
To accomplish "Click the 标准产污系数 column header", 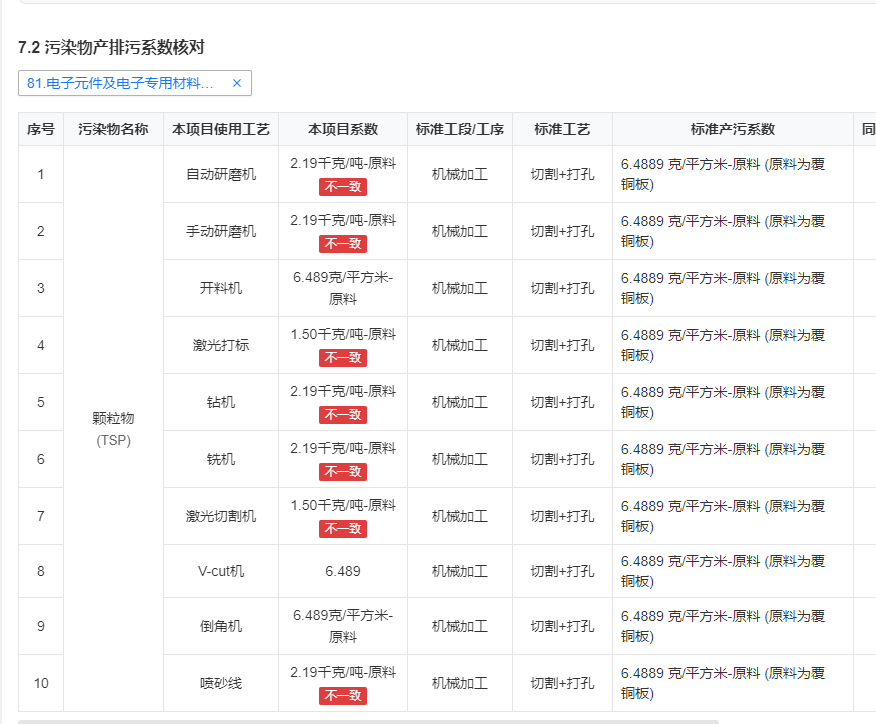I will click(733, 129).
